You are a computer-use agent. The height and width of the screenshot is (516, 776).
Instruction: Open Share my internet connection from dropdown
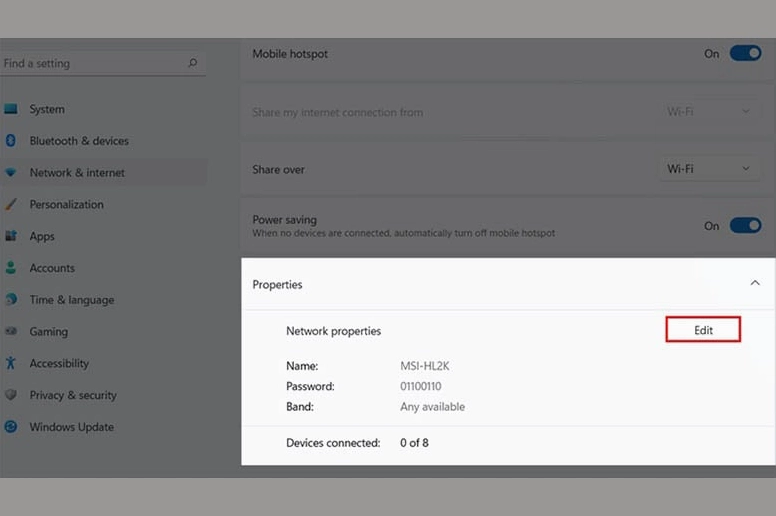coord(709,112)
